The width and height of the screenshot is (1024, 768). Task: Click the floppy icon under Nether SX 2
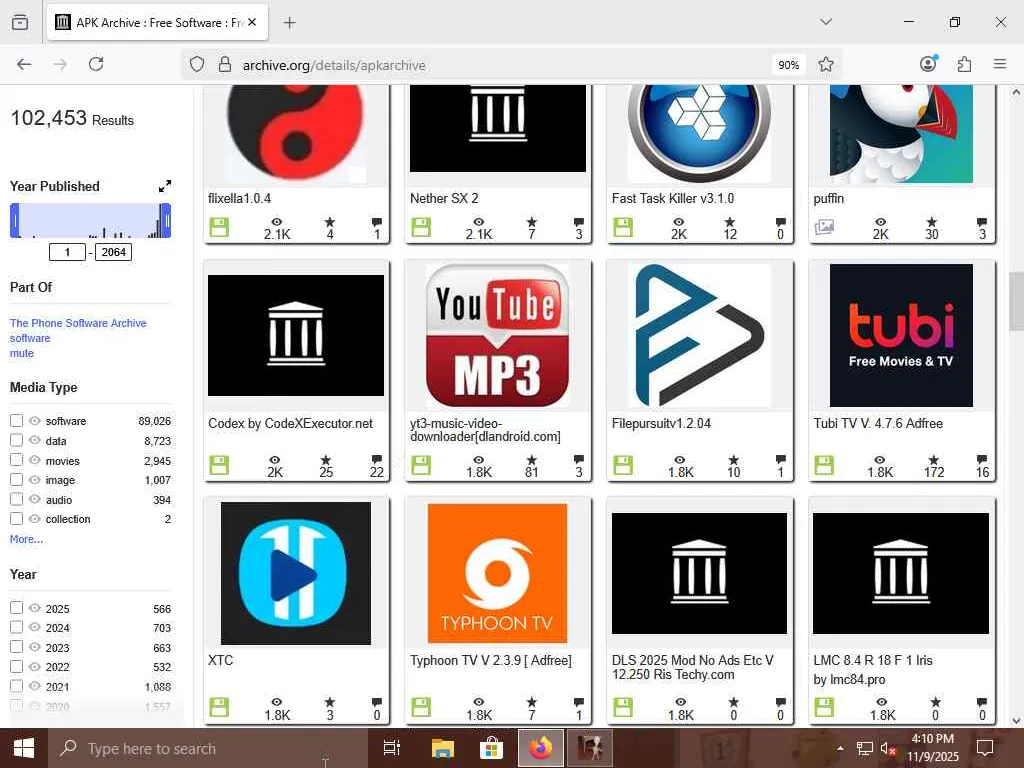(x=421, y=227)
